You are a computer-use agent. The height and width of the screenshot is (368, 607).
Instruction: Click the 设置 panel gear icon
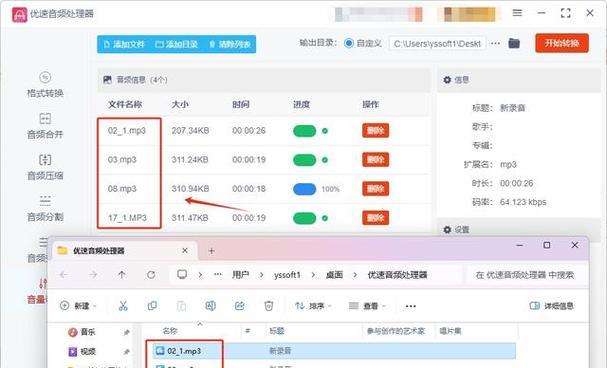(x=447, y=230)
